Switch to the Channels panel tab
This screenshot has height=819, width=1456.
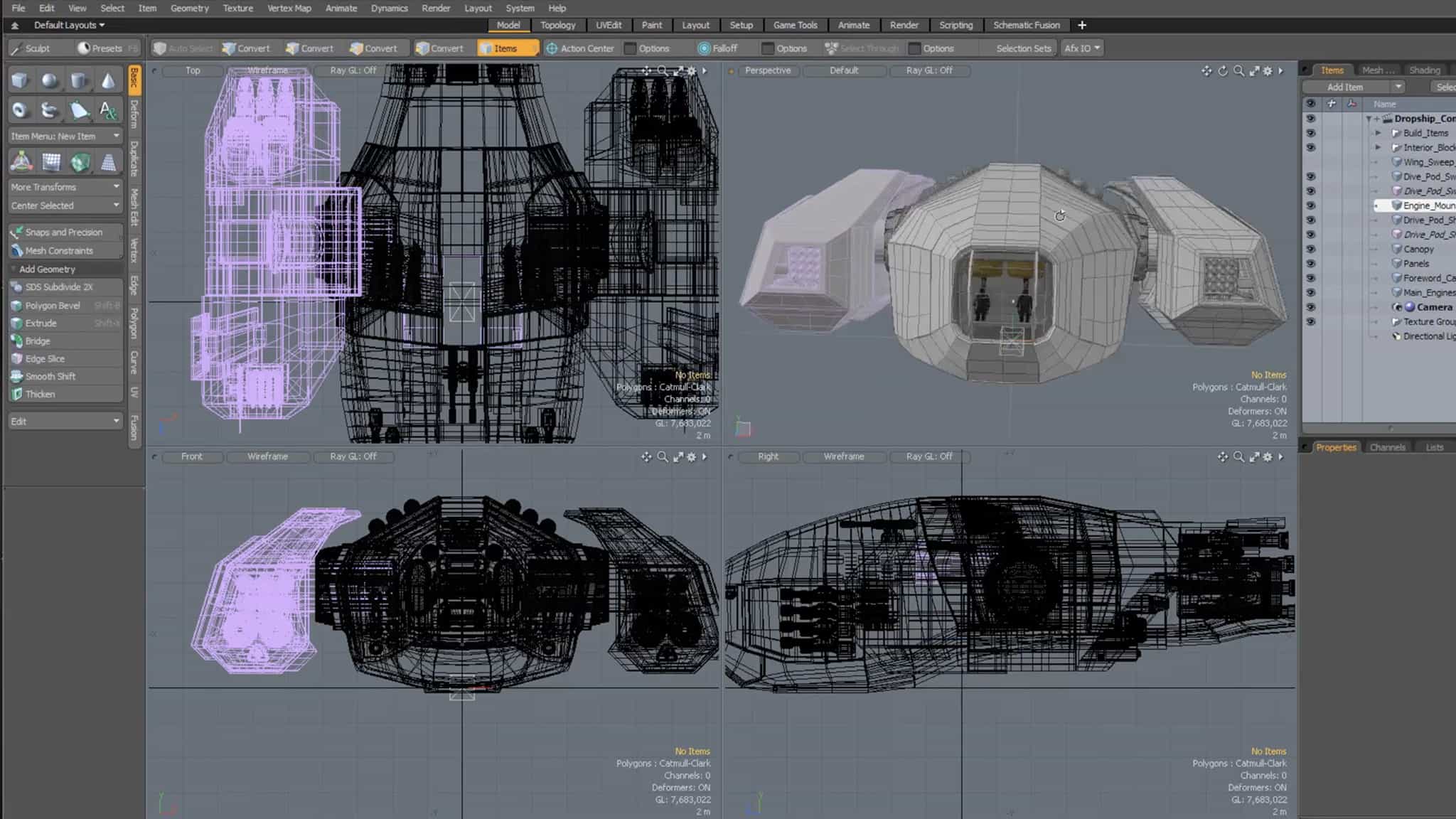[1387, 447]
